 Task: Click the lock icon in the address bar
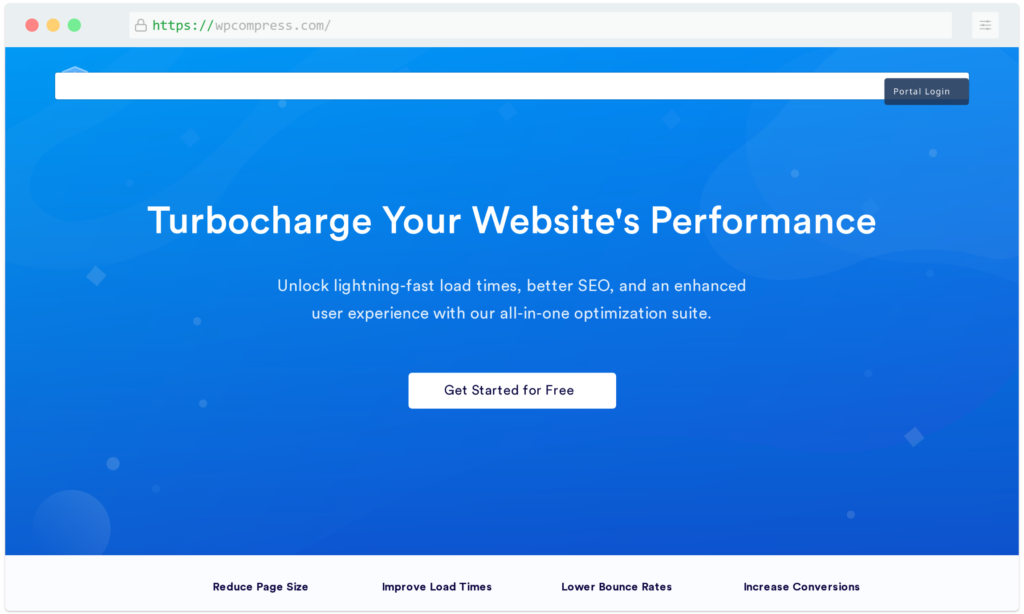[140, 25]
